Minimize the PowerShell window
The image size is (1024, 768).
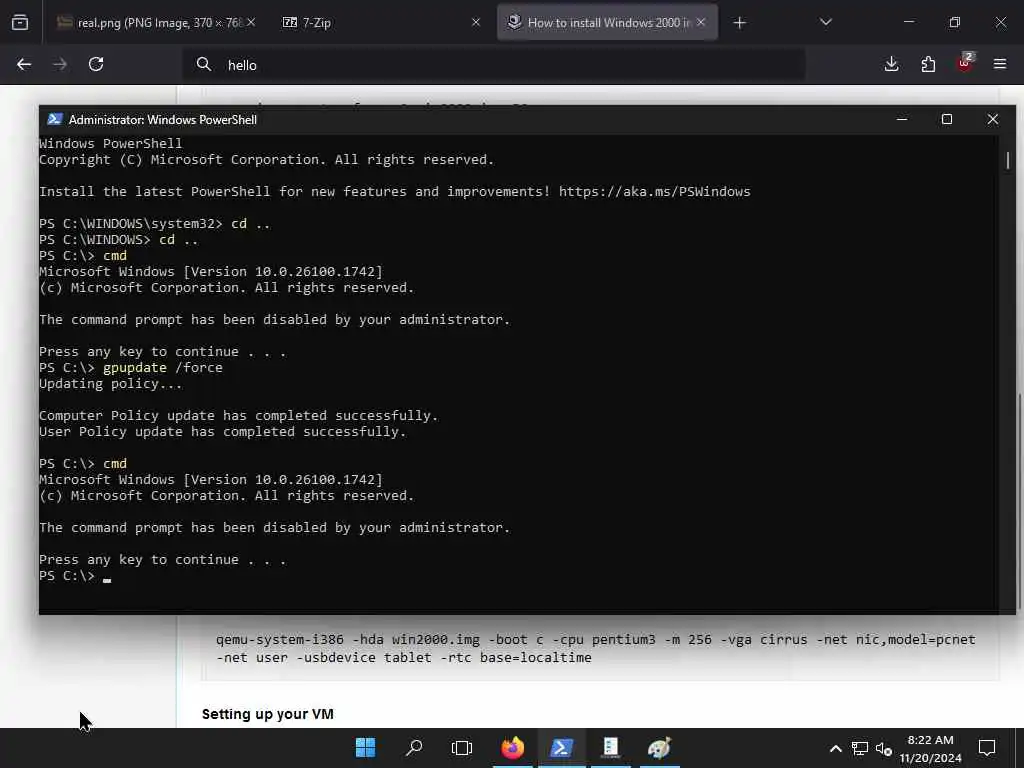pos(902,120)
